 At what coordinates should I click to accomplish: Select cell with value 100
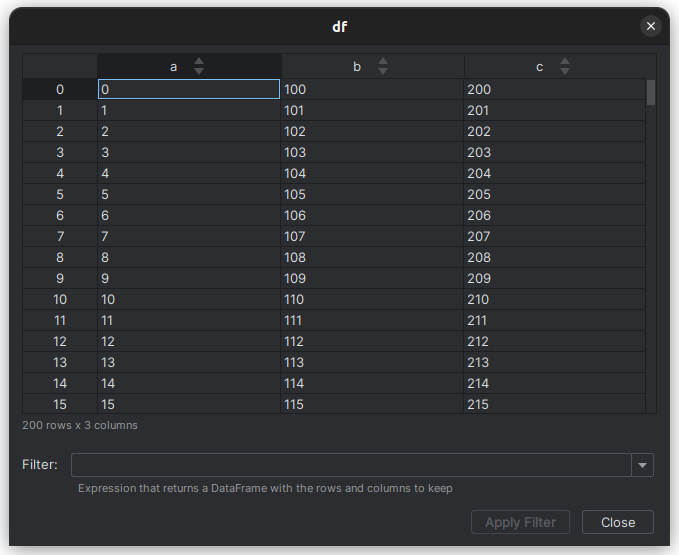(x=372, y=89)
